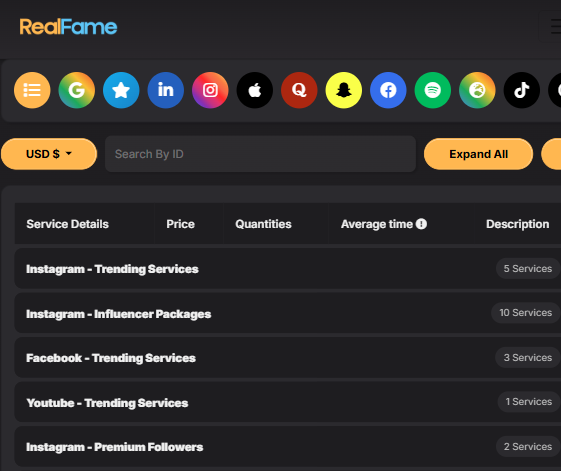Filter services by Facebook icon

(388, 90)
